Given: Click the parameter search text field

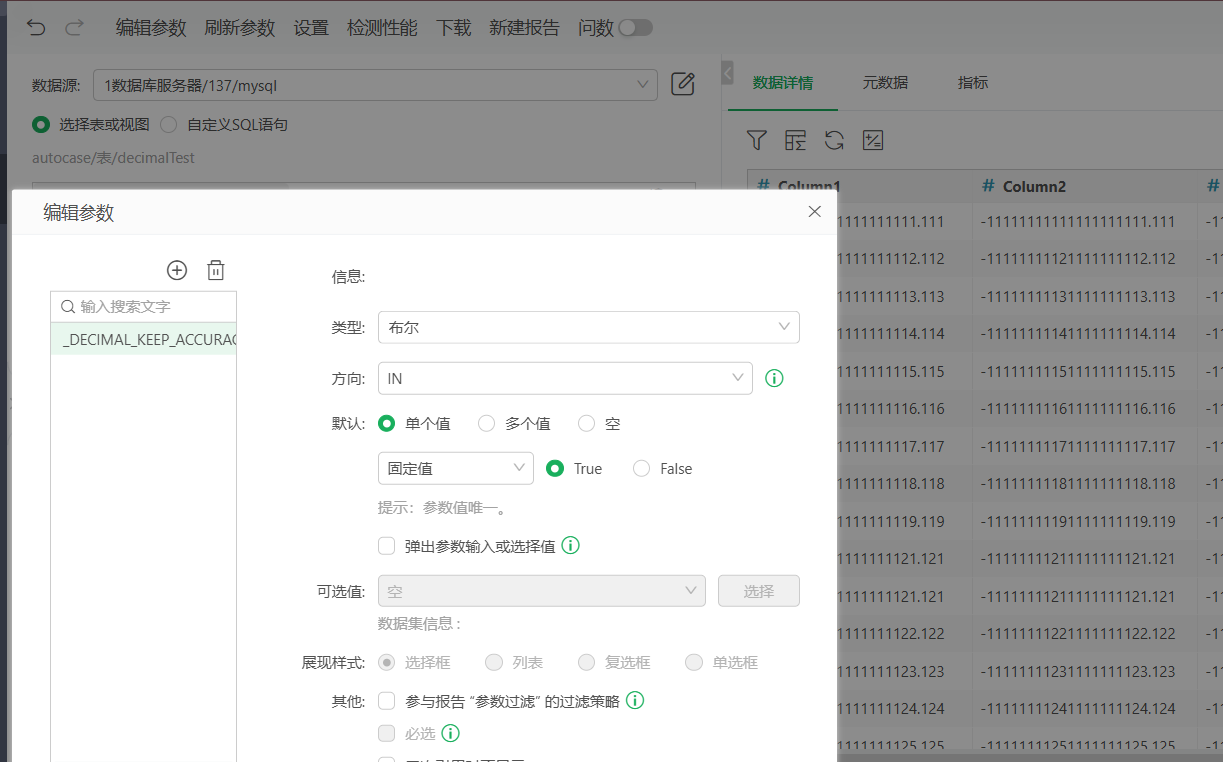Looking at the screenshot, I should pyautogui.click(x=144, y=306).
